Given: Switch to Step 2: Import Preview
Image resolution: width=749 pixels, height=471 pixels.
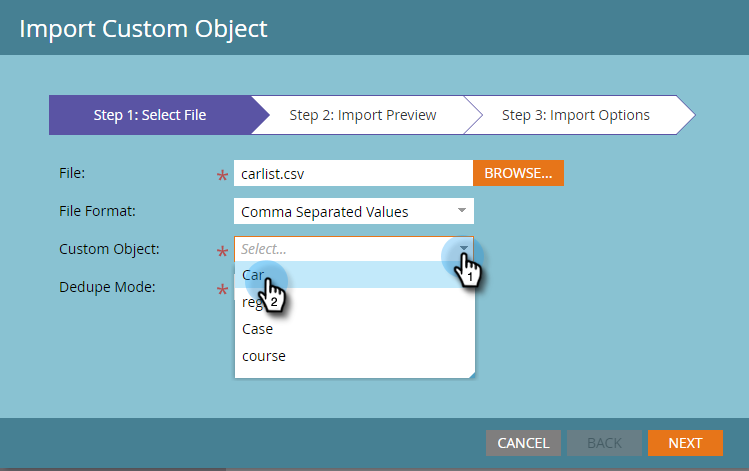Looking at the screenshot, I should (363, 115).
